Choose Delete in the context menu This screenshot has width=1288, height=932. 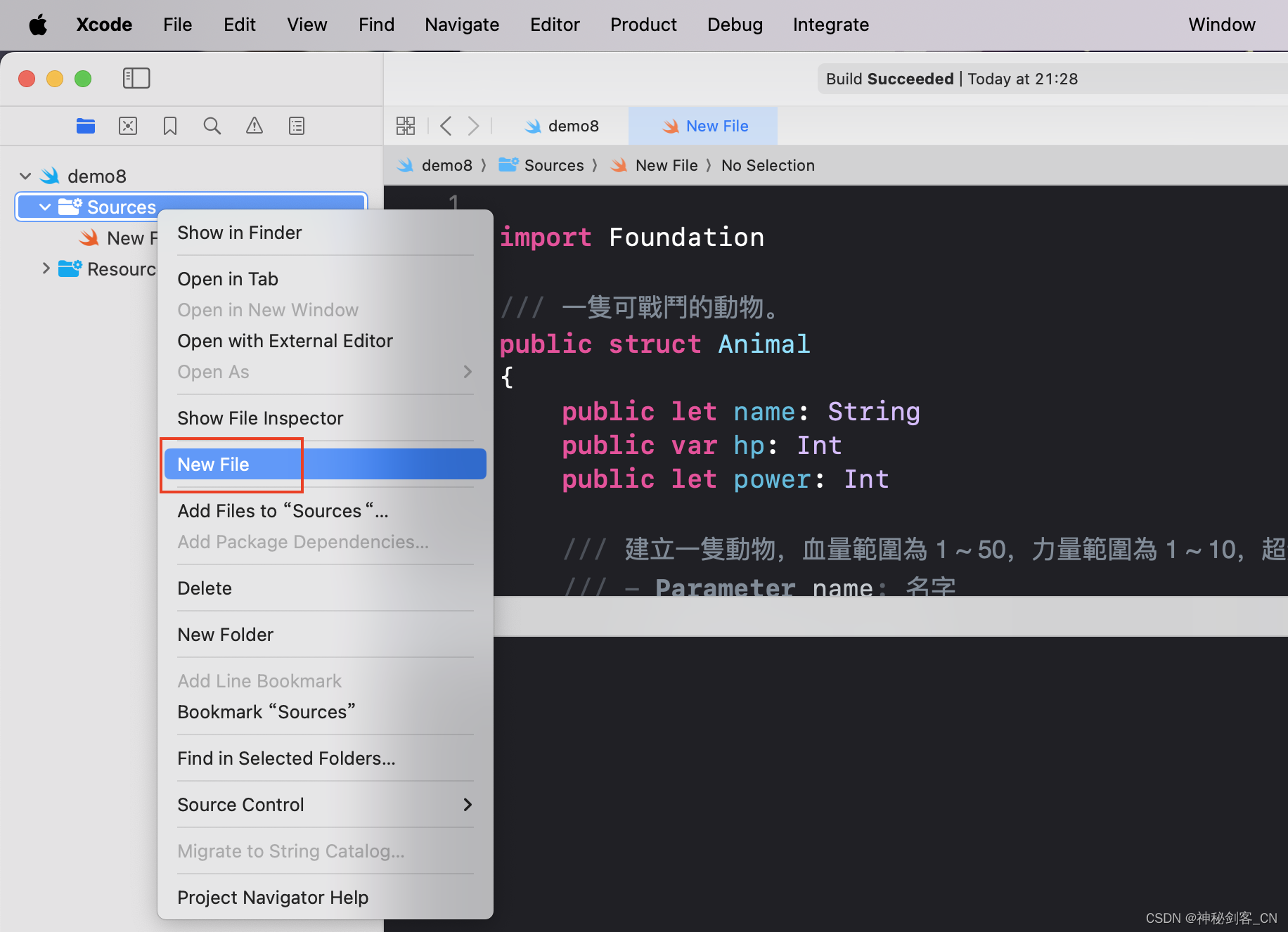tap(325, 588)
